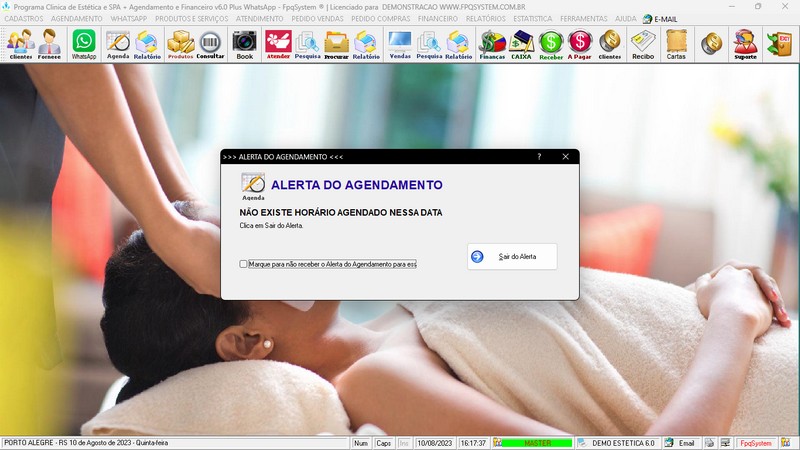Close the Alerta do Agendamento dialog
The image size is (800, 450).
565,157
